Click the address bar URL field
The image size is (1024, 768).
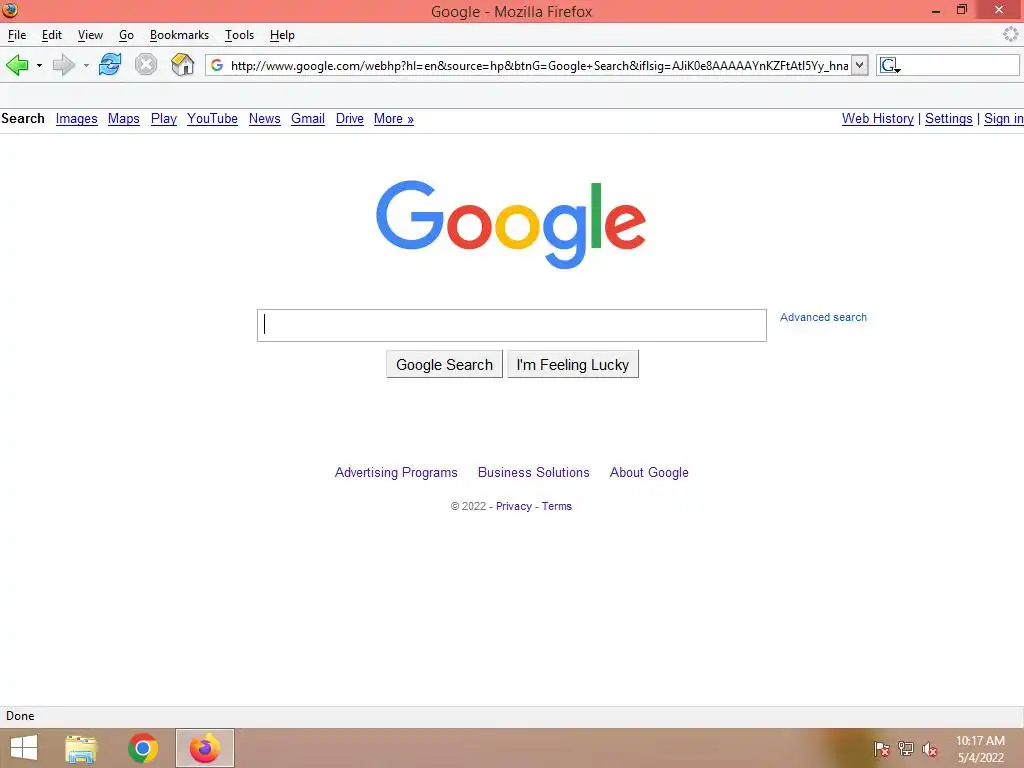pyautogui.click(x=539, y=65)
